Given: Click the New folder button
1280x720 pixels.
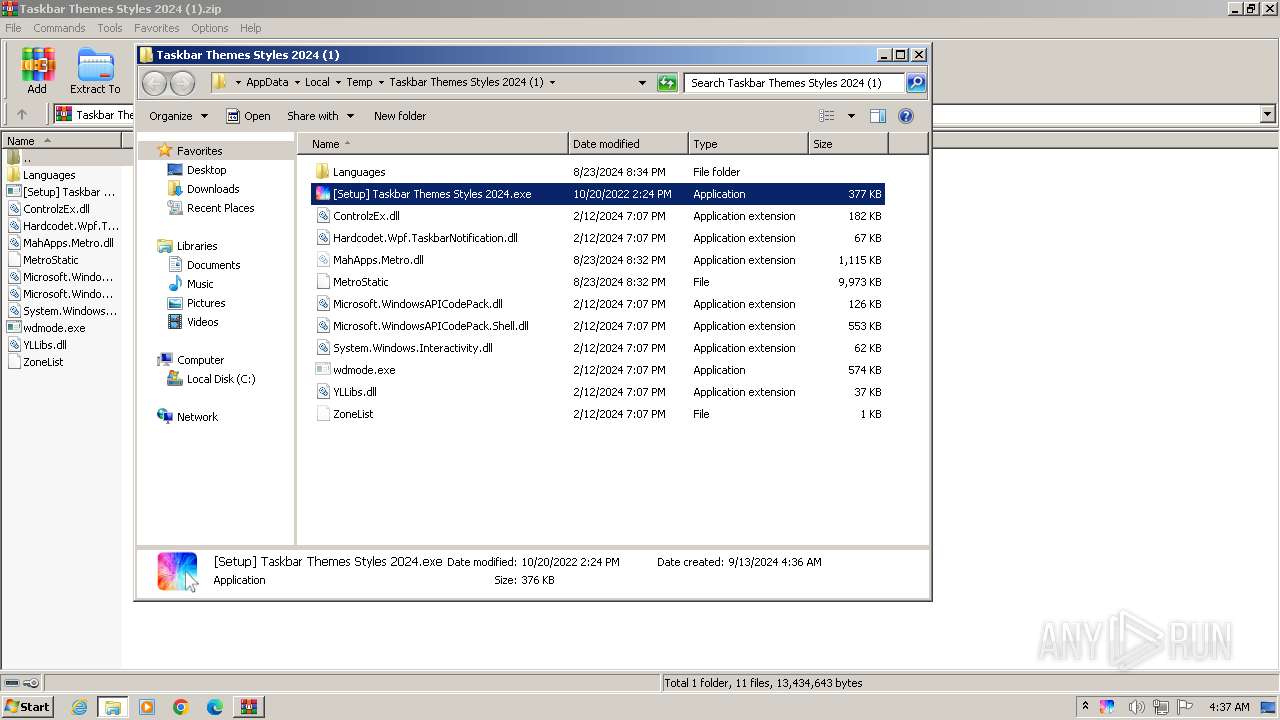Looking at the screenshot, I should tap(400, 116).
